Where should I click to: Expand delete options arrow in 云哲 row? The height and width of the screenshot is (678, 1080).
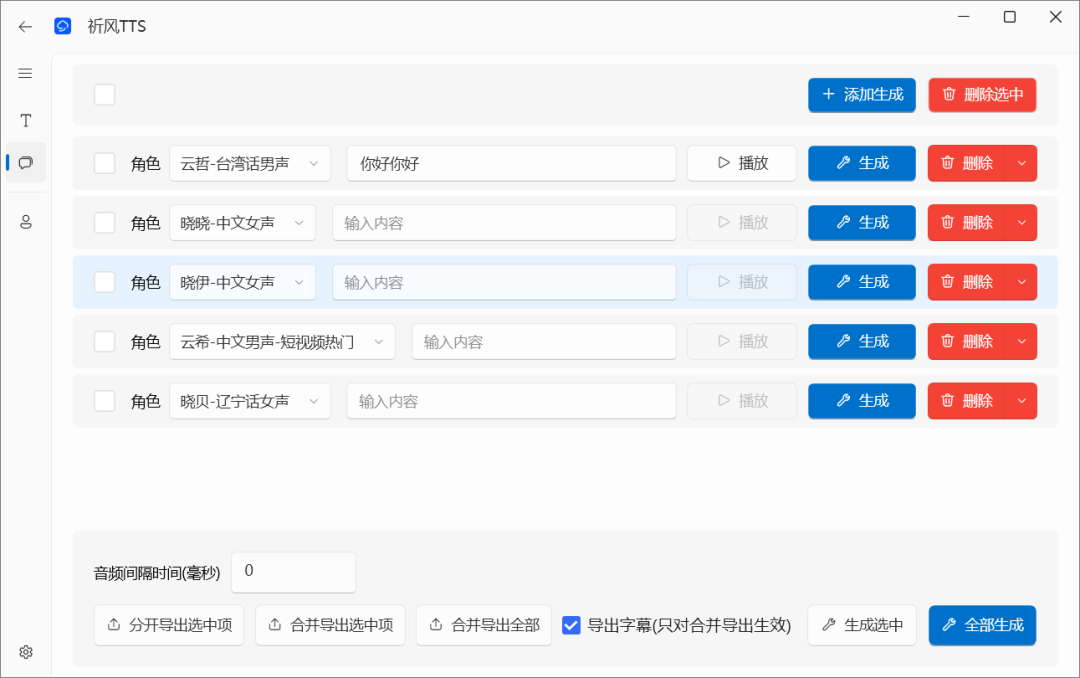[1021, 163]
